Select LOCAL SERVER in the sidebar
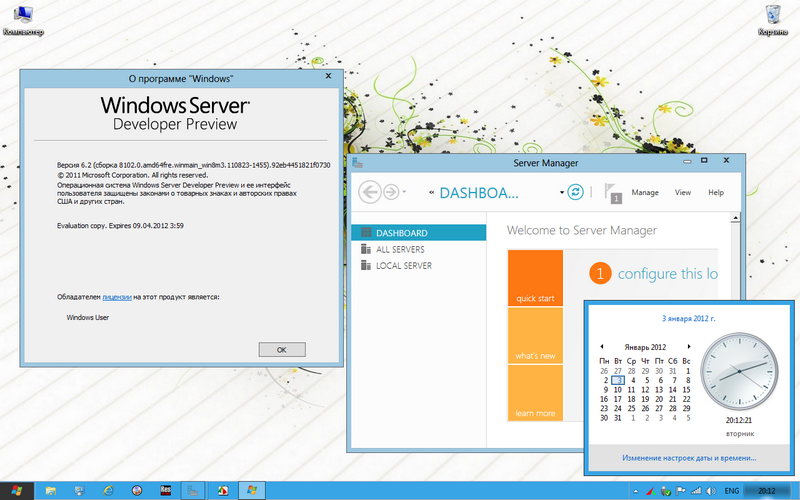This screenshot has width=800, height=500. (x=418, y=265)
